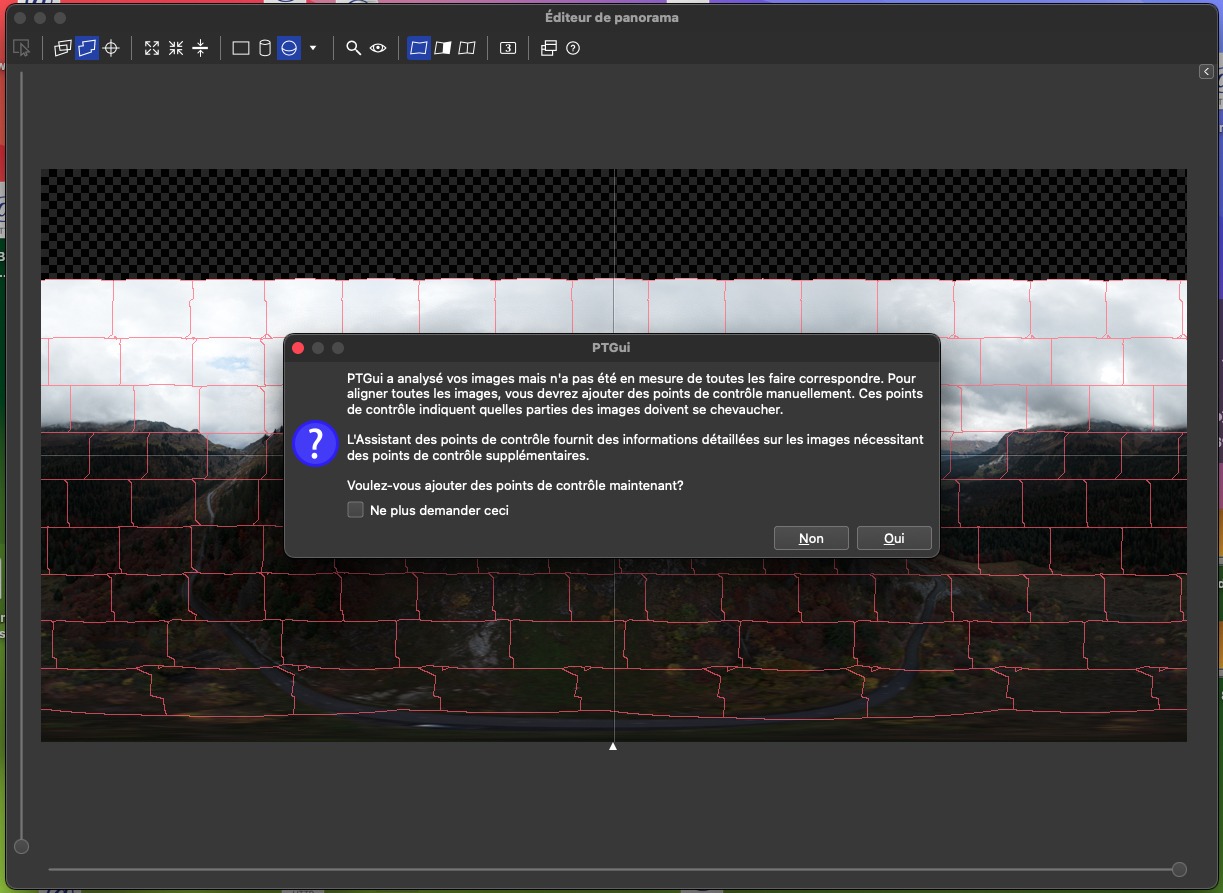Collapse the side panel chevron at top right
The width and height of the screenshot is (1223, 893).
pyautogui.click(x=1207, y=72)
